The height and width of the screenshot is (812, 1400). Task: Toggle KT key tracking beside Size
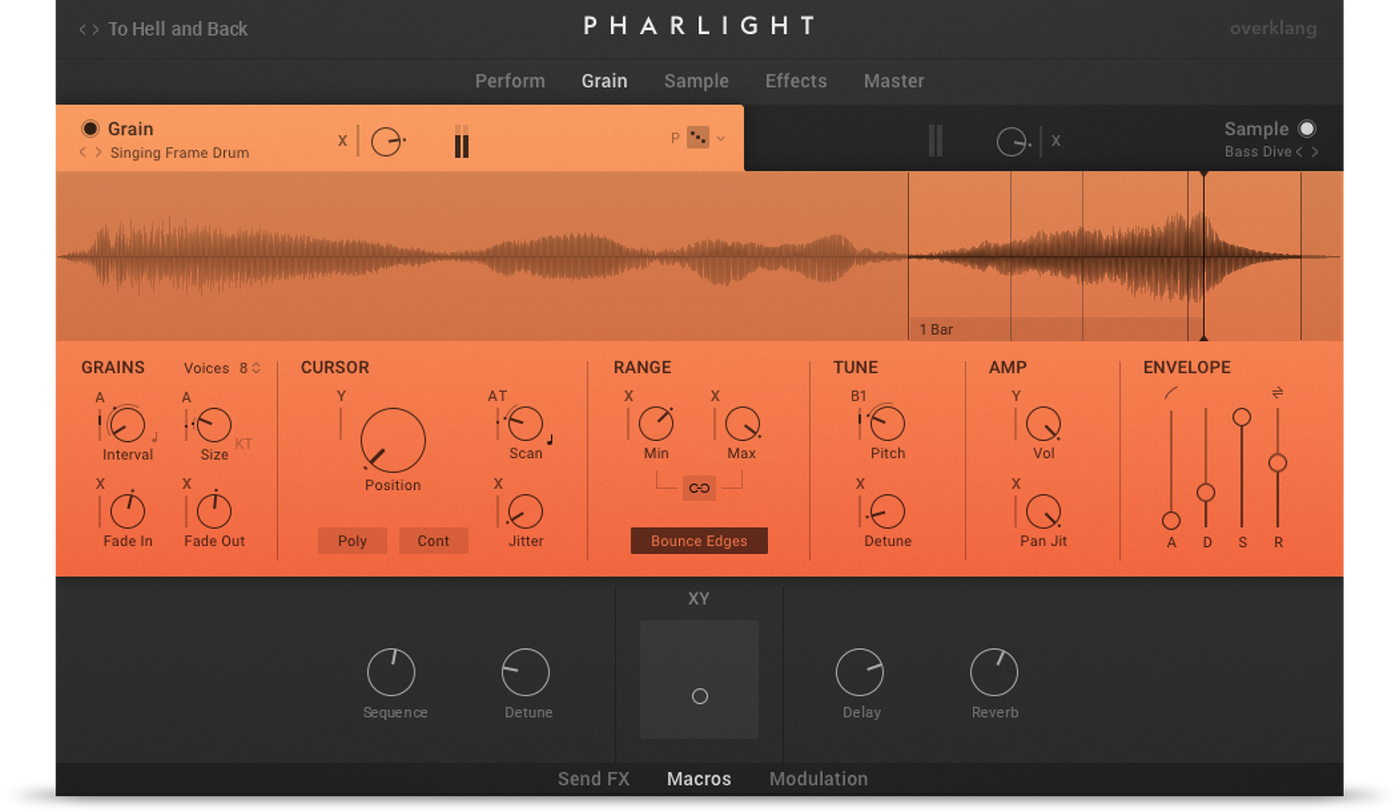pos(245,443)
